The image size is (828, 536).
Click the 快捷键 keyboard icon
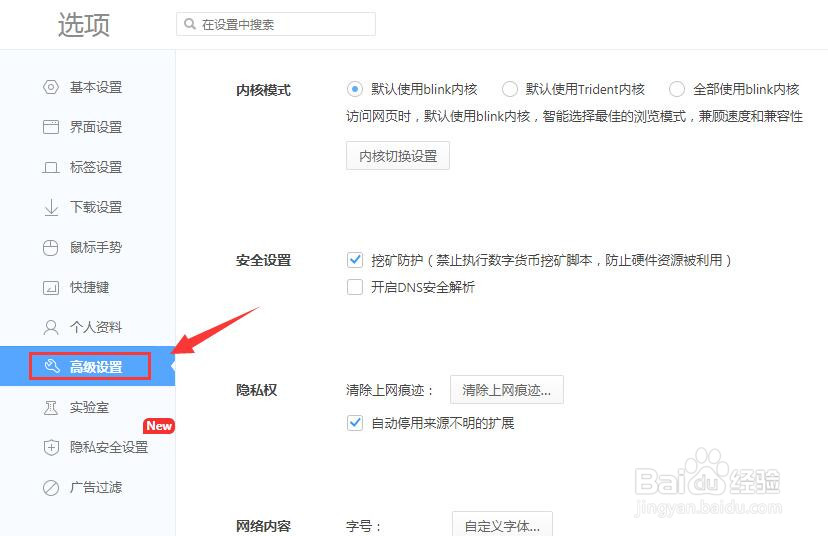tap(51, 288)
